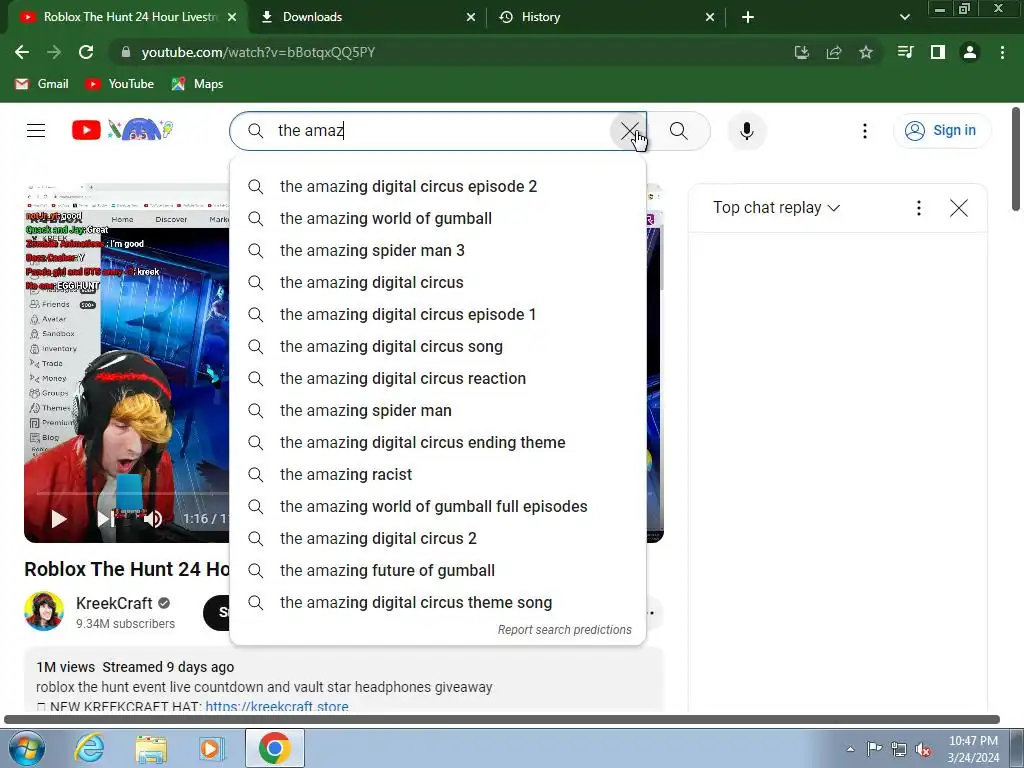This screenshot has height=768, width=1024.
Task: Open Windows Start menu
Action: coord(26,748)
